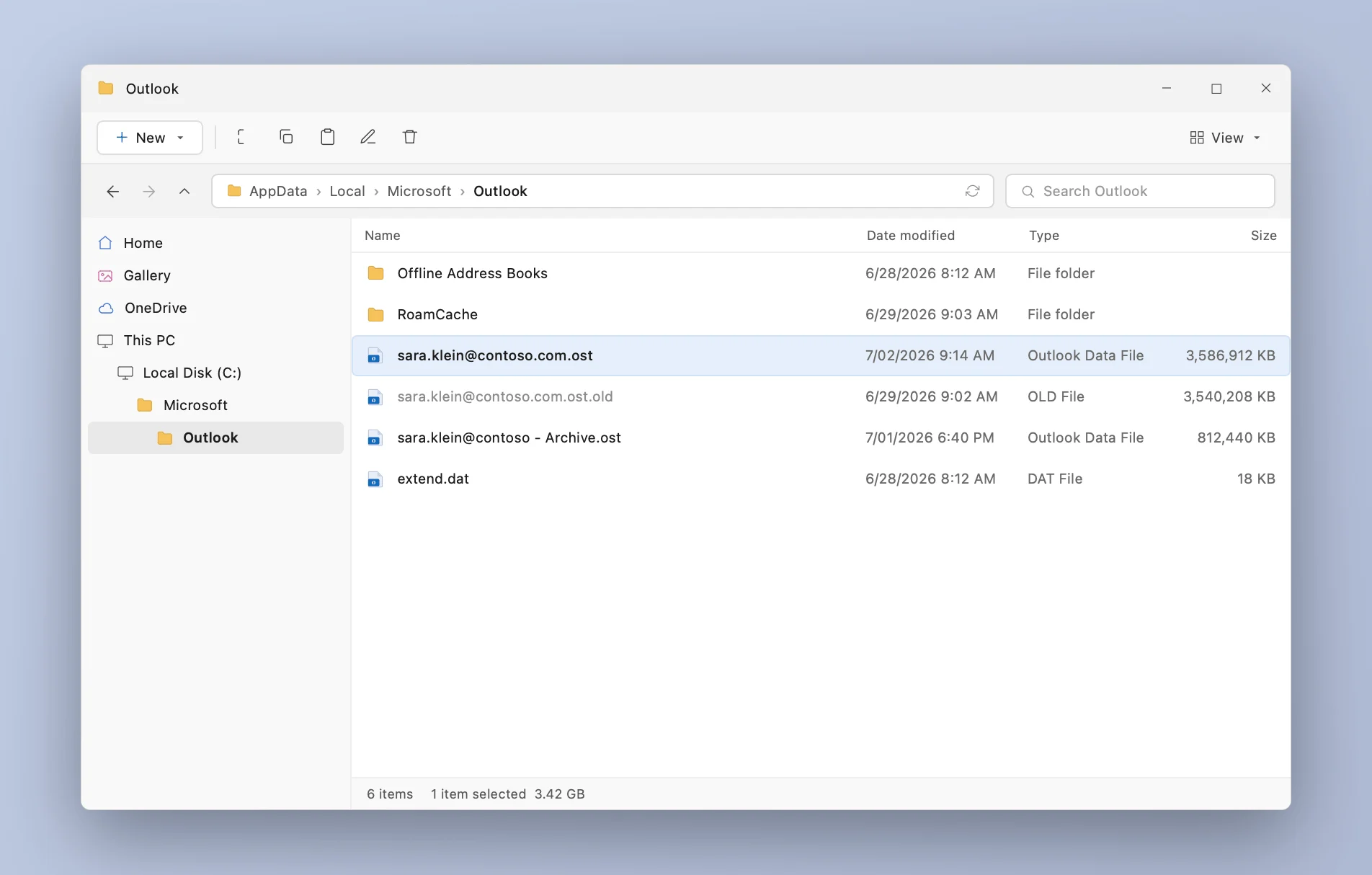The height and width of the screenshot is (875, 1372).
Task: Click the 1 item selected status text
Action: tap(478, 794)
